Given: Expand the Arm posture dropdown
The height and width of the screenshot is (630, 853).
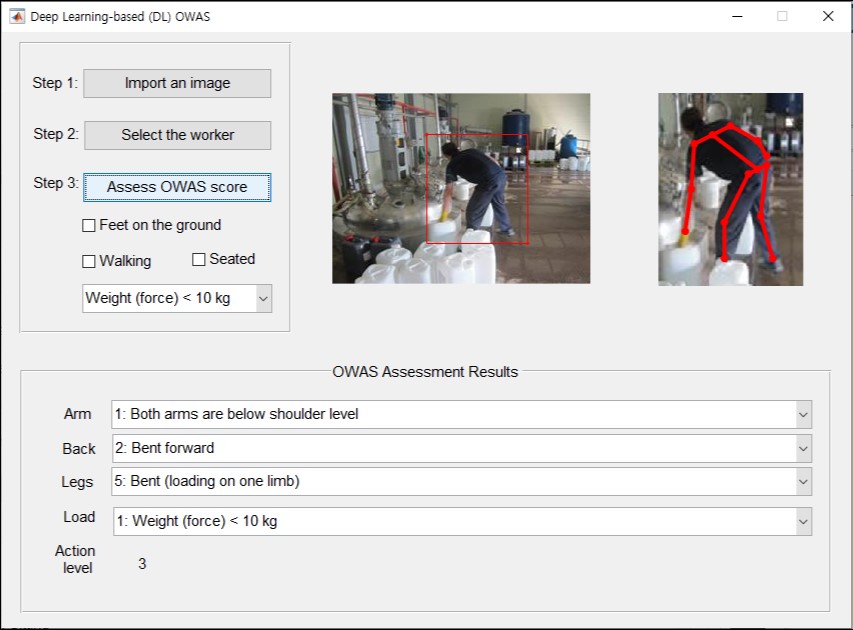Looking at the screenshot, I should [x=461, y=414].
